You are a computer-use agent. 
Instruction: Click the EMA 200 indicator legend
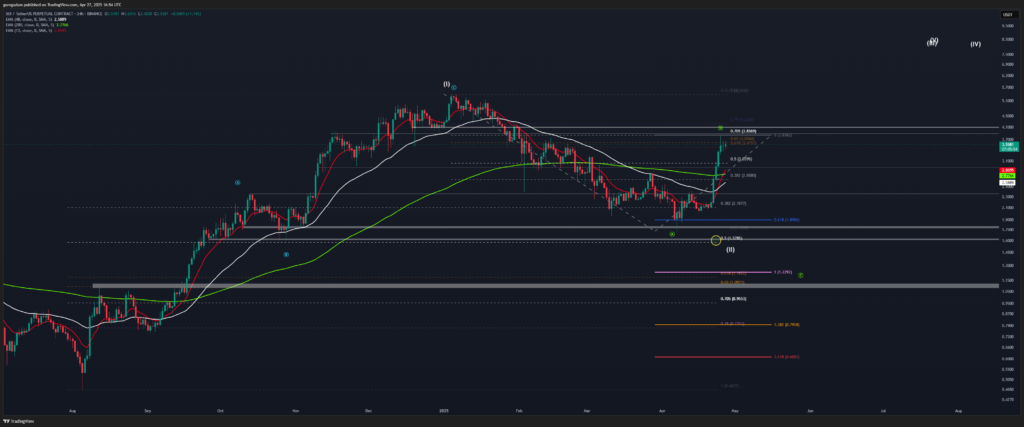point(30,25)
